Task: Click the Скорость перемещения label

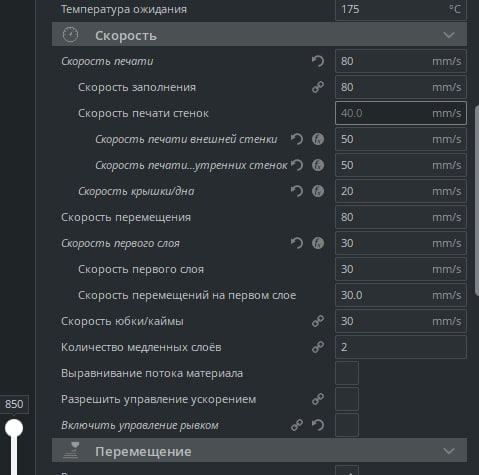Action: (126, 218)
